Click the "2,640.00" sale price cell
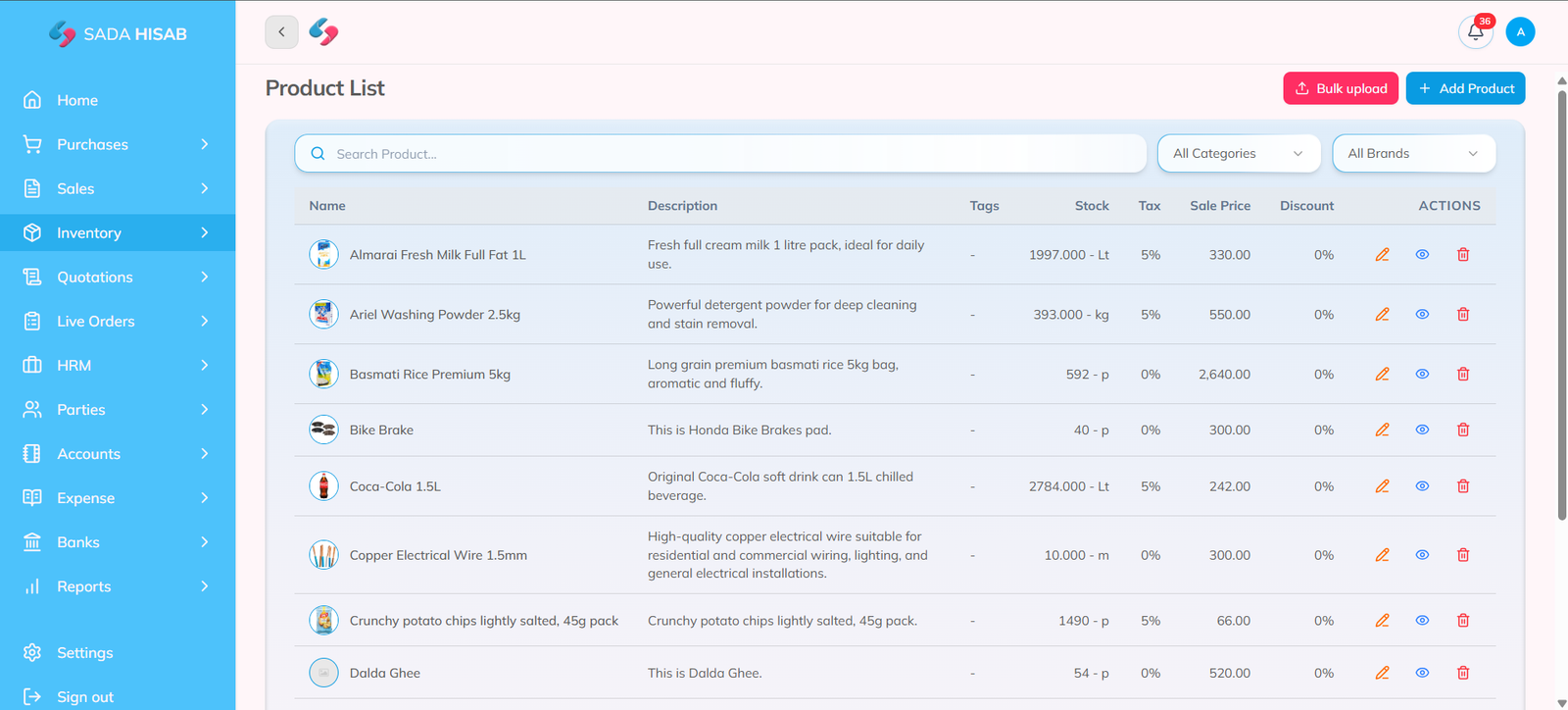 point(1224,375)
